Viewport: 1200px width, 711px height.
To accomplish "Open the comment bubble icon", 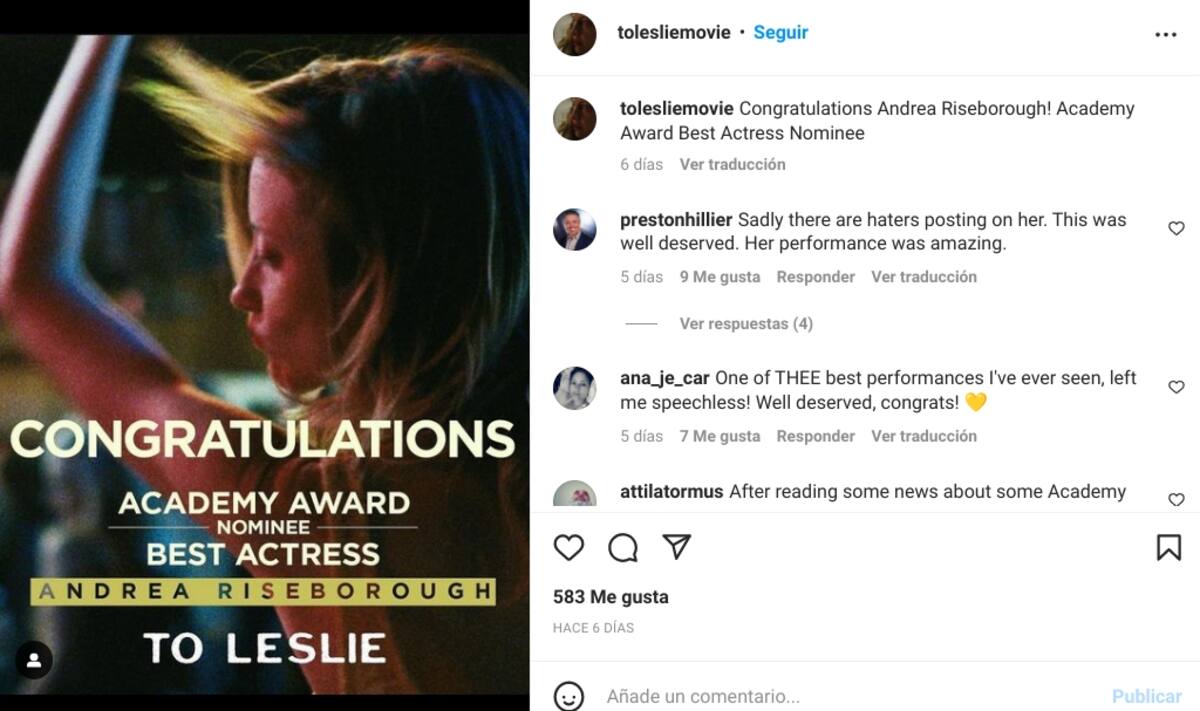I will 623,547.
